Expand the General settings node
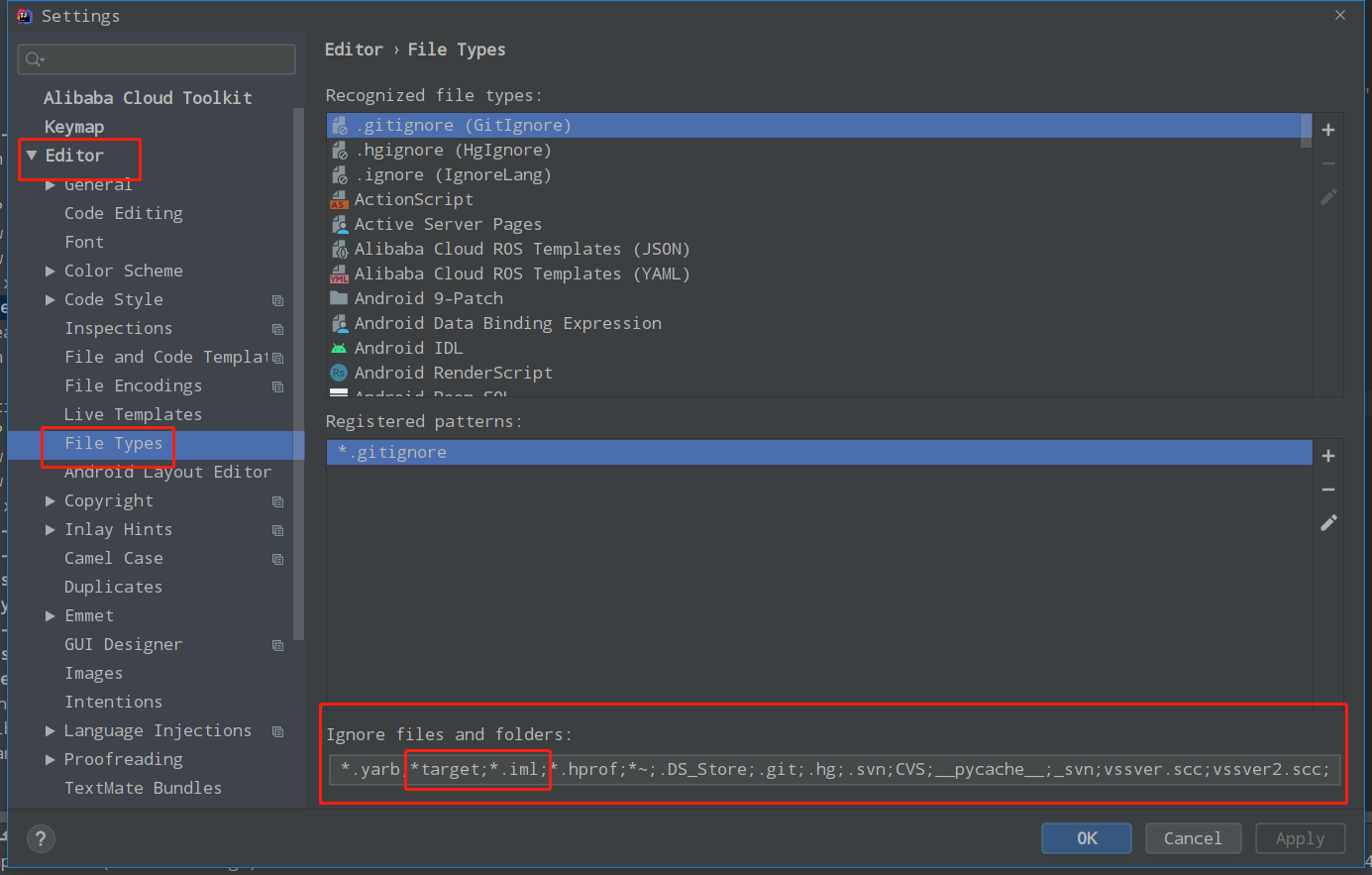The width and height of the screenshot is (1372, 875). click(51, 185)
